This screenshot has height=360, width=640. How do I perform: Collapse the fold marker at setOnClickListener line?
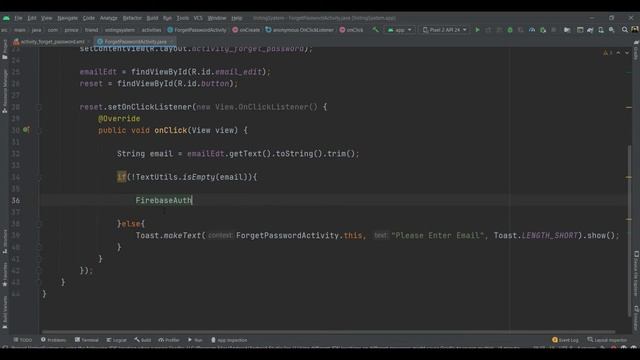tap(40, 107)
